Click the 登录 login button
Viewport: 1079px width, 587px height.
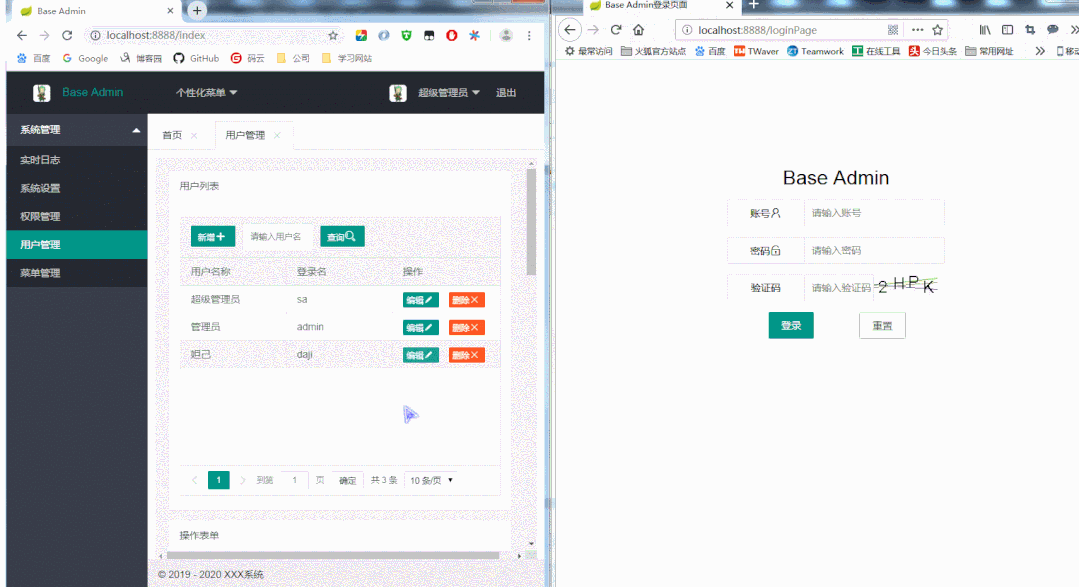(x=790, y=325)
